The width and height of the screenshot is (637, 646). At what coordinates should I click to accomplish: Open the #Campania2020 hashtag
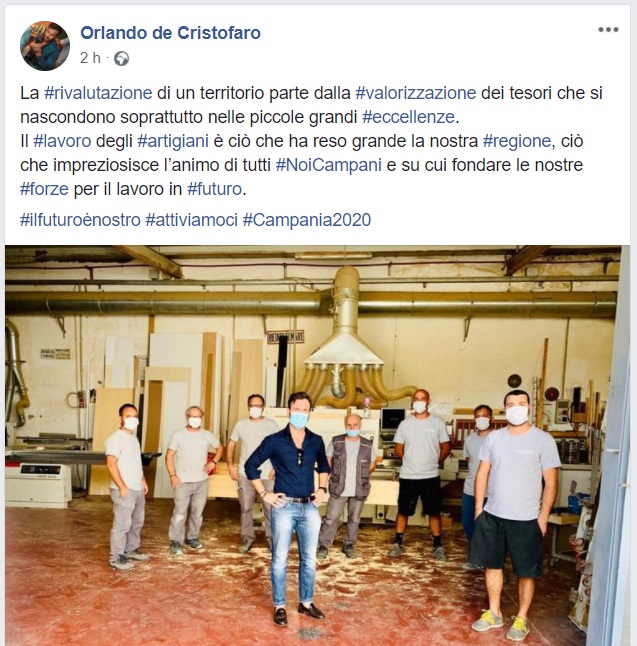(307, 220)
